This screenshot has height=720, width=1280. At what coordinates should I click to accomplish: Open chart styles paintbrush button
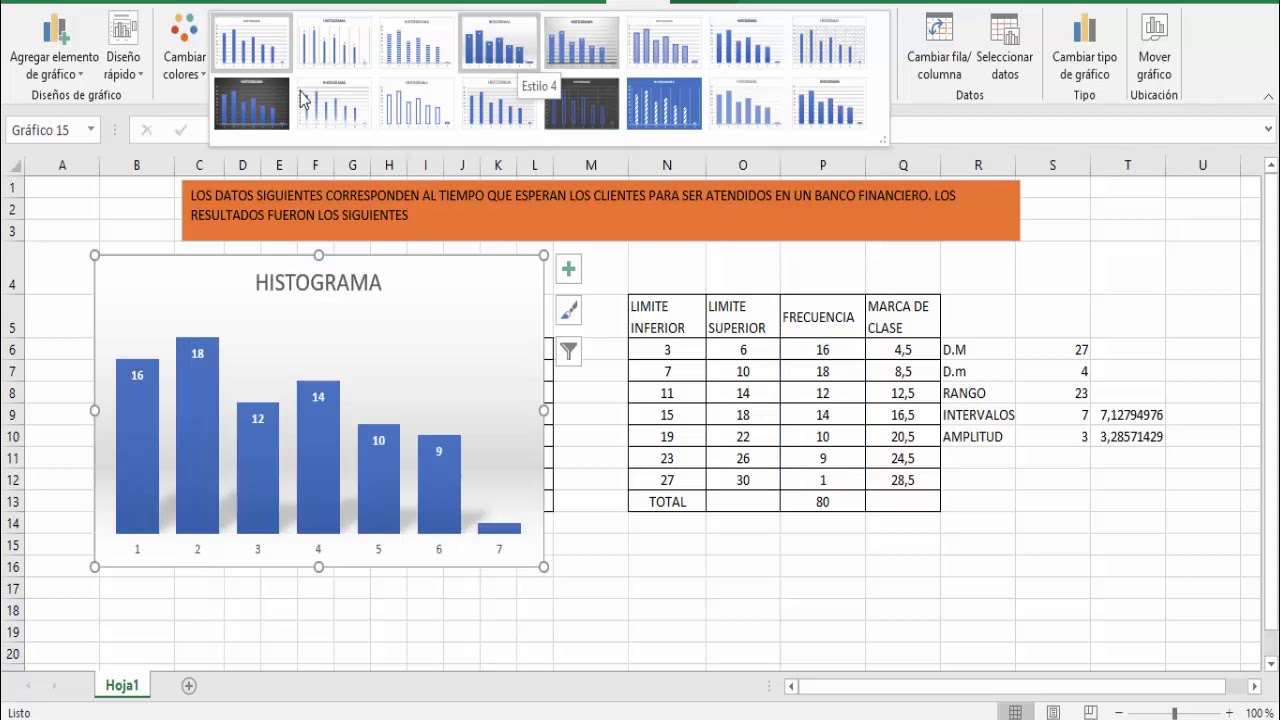click(568, 310)
